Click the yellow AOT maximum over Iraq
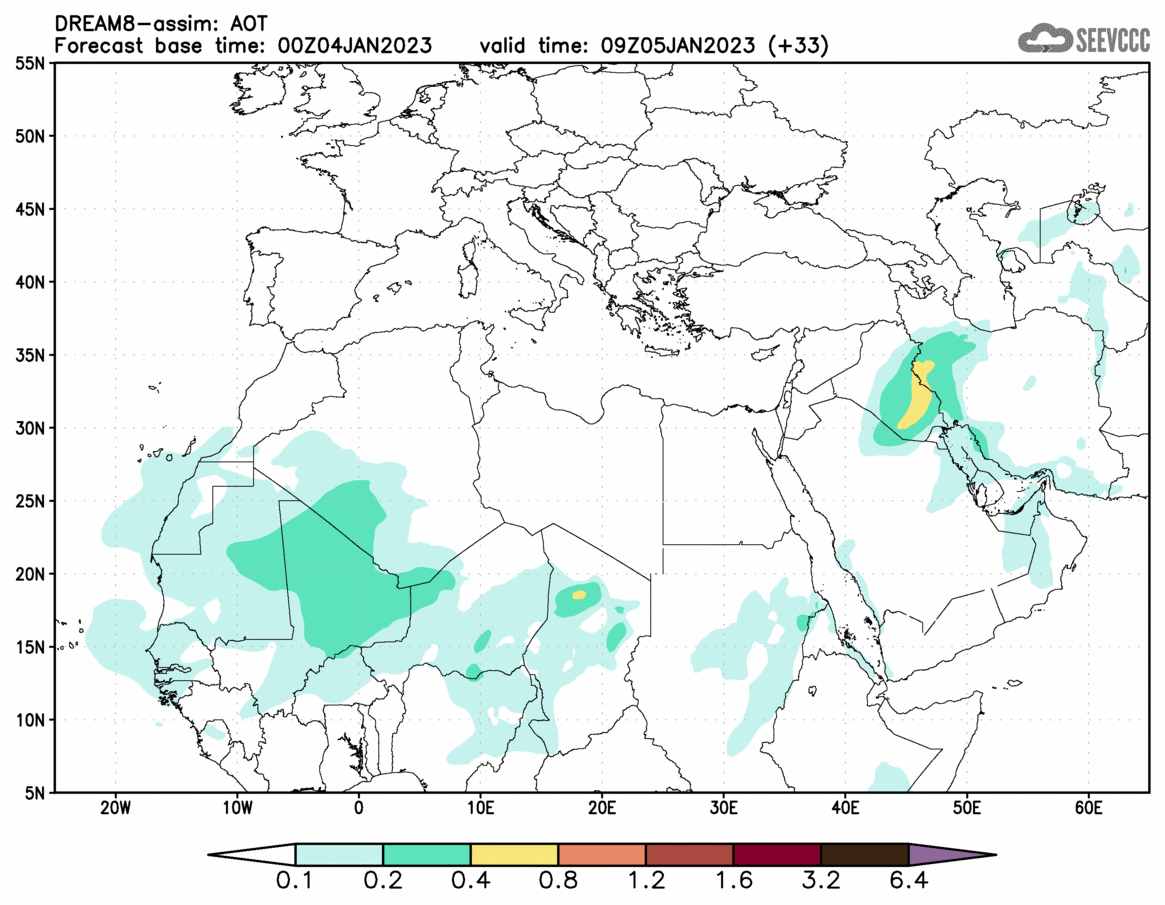This screenshot has height=905, width=1165. pyautogui.click(x=917, y=395)
